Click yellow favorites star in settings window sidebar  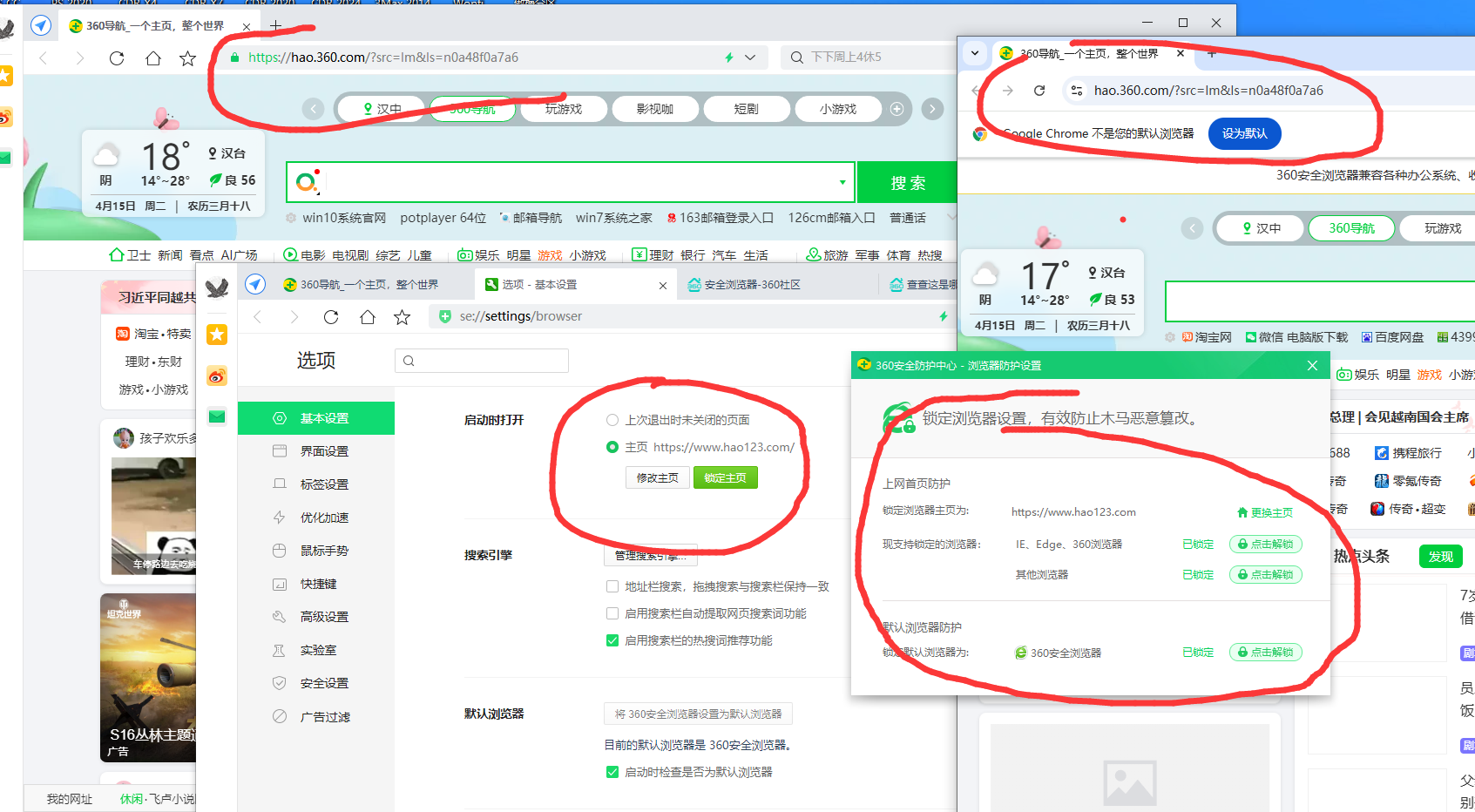pos(217,335)
